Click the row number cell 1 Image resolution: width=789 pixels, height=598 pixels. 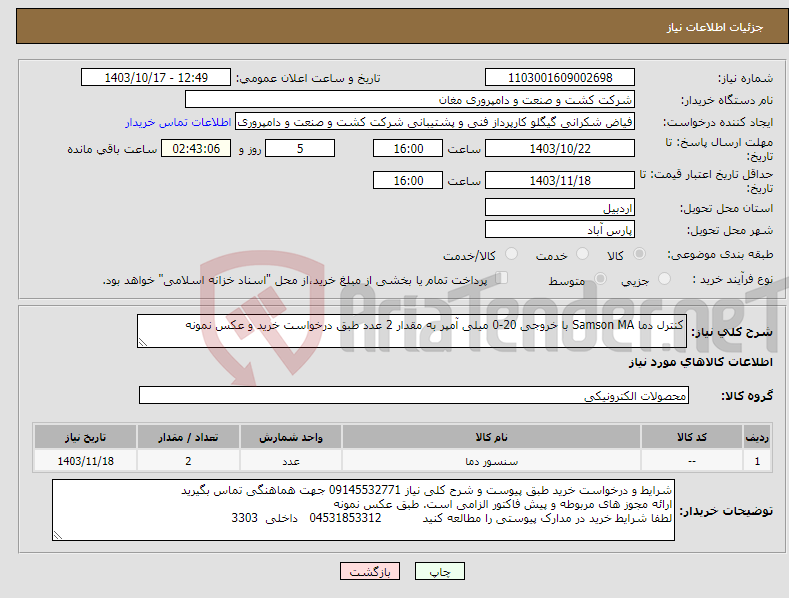757,461
